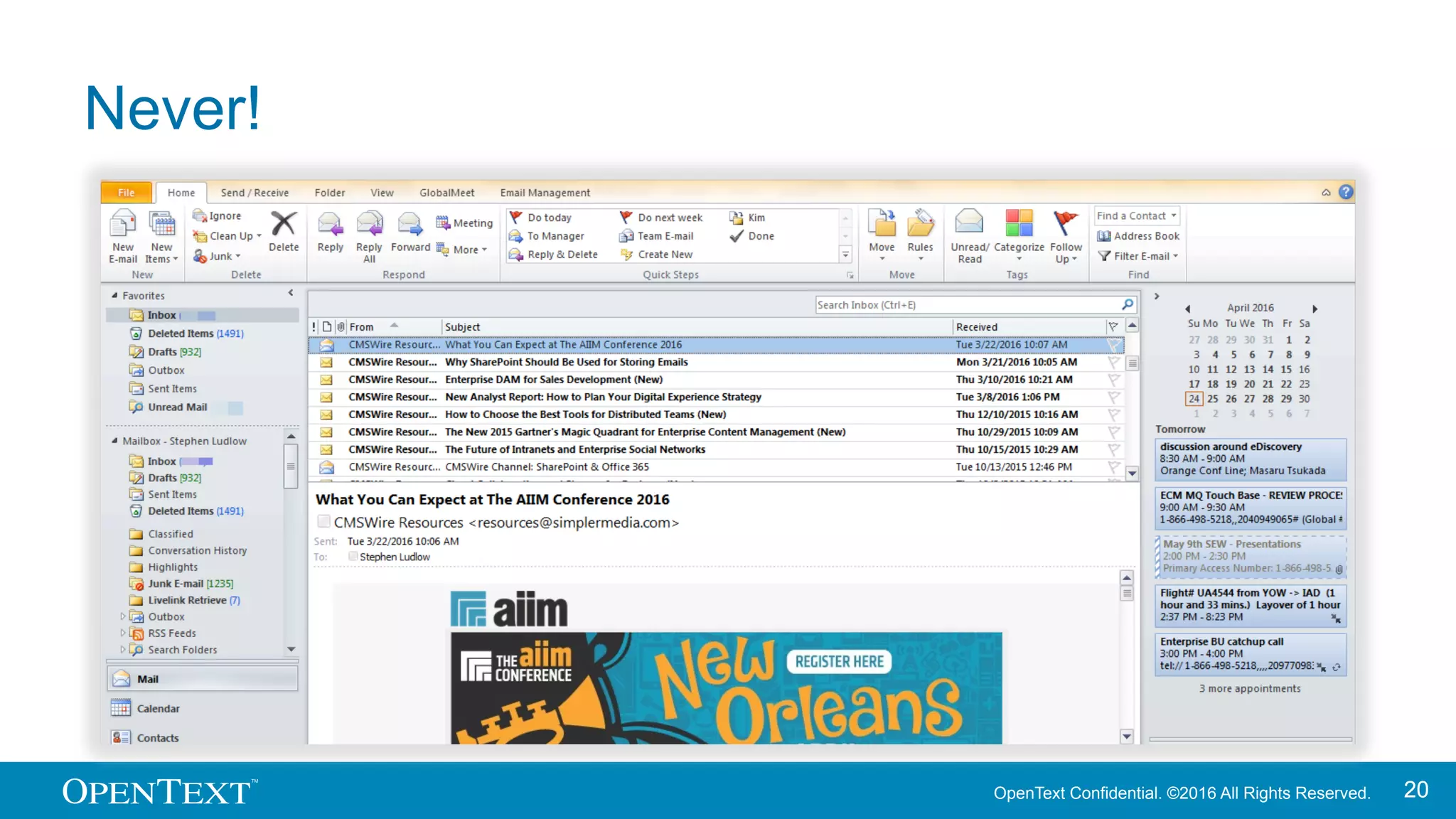Open the Address Book
The width and height of the screenshot is (1456, 819).
point(1138,236)
